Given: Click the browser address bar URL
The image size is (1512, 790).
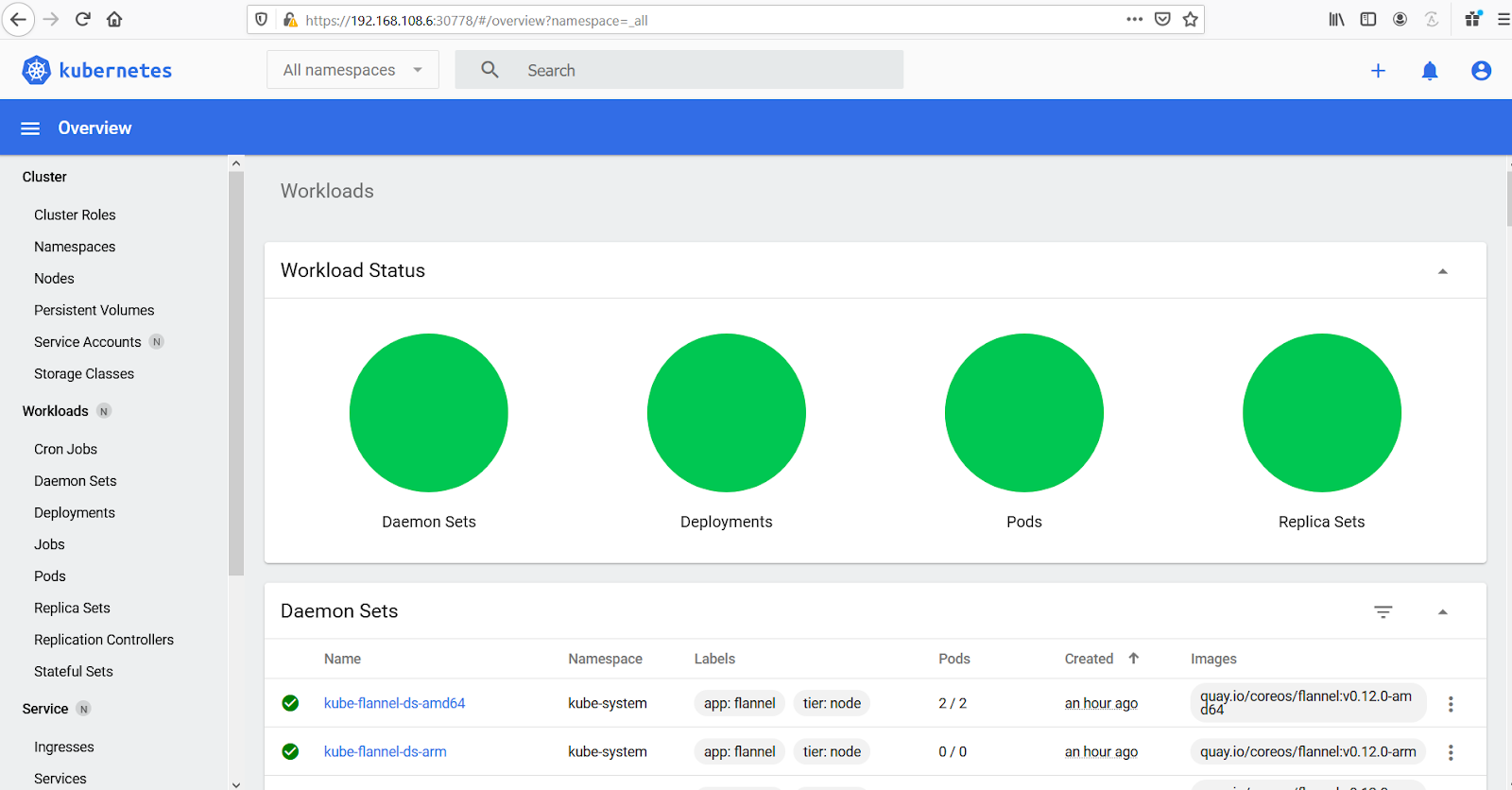Looking at the screenshot, I should [476, 20].
